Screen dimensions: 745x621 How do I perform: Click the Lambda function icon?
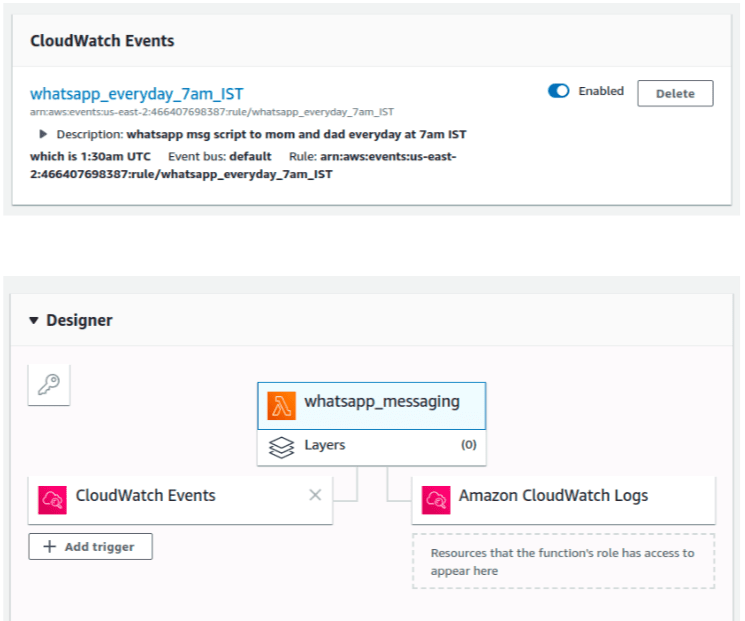pos(281,406)
